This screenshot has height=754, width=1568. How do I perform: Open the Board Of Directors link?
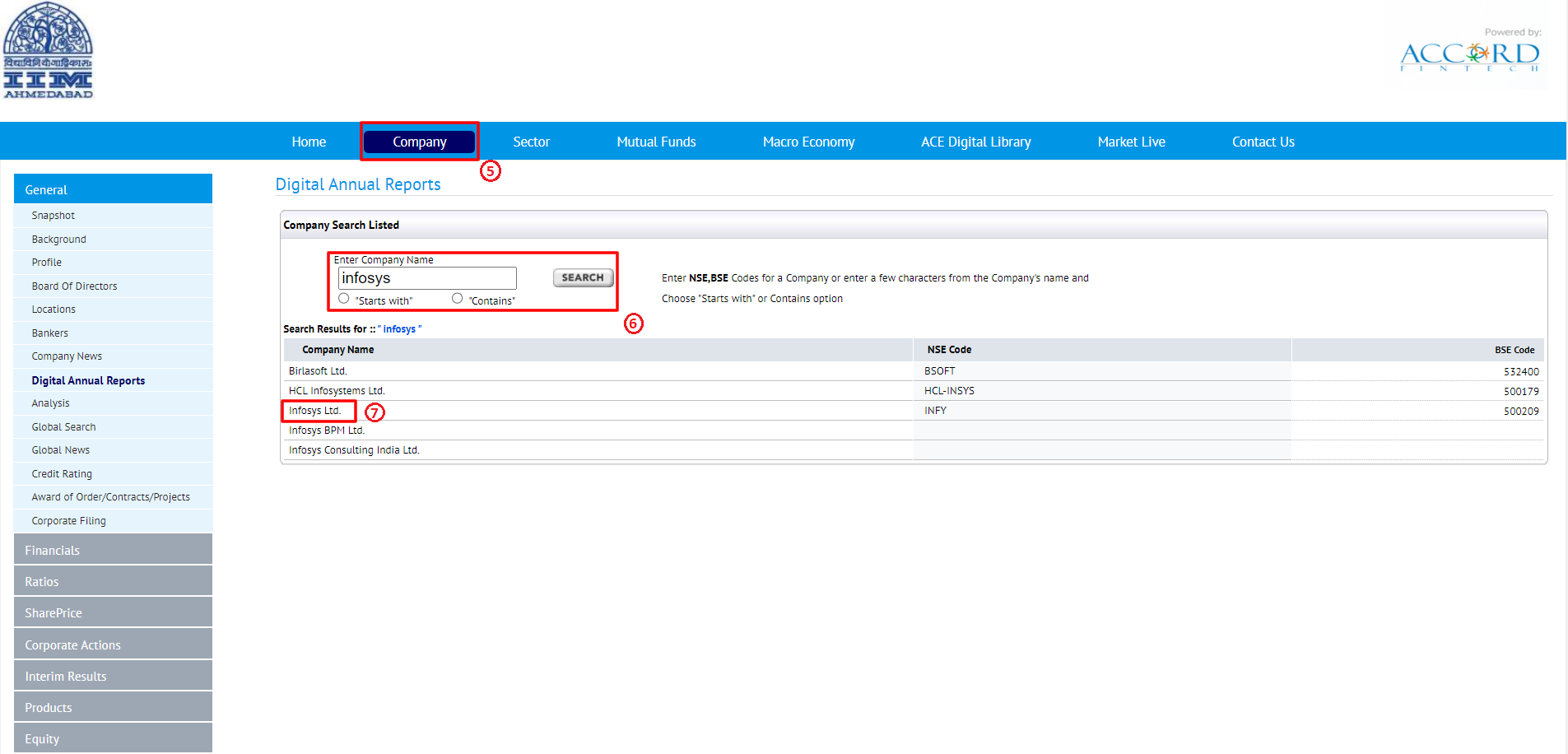(x=74, y=286)
